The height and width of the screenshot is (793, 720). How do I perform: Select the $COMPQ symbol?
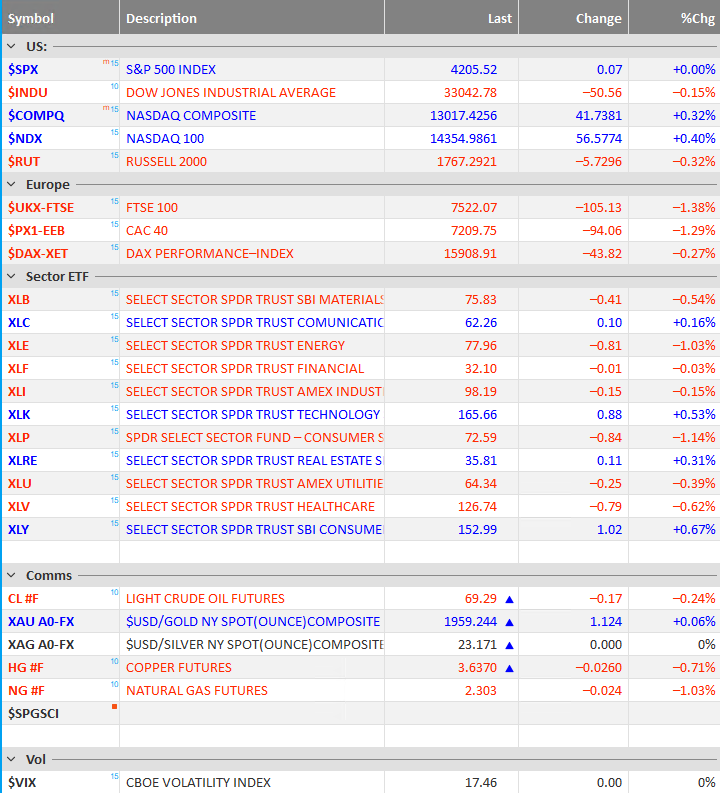36,116
